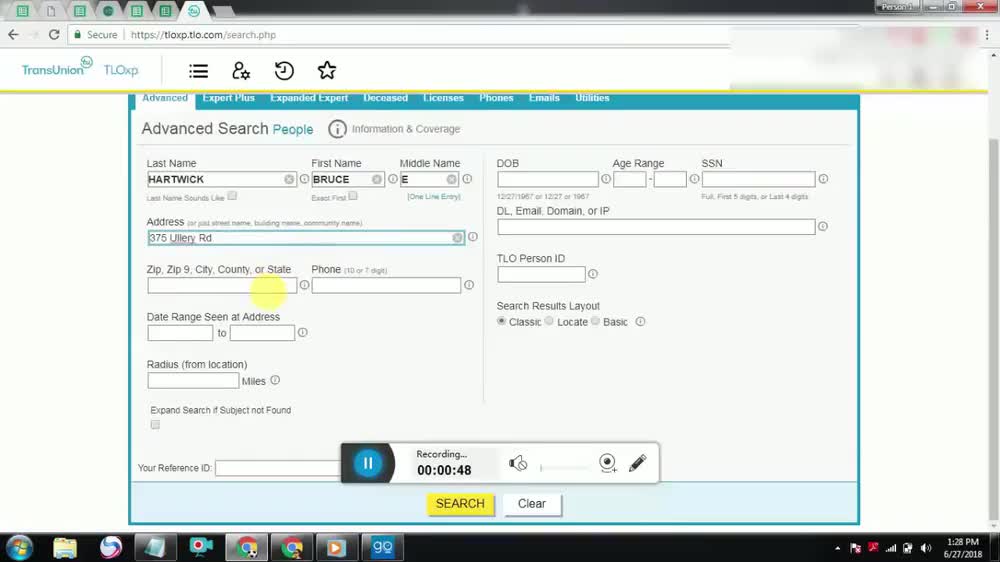The width and height of the screenshot is (1000, 562).
Task: Click the TransUnion TLOxp logo
Action: click(x=79, y=68)
